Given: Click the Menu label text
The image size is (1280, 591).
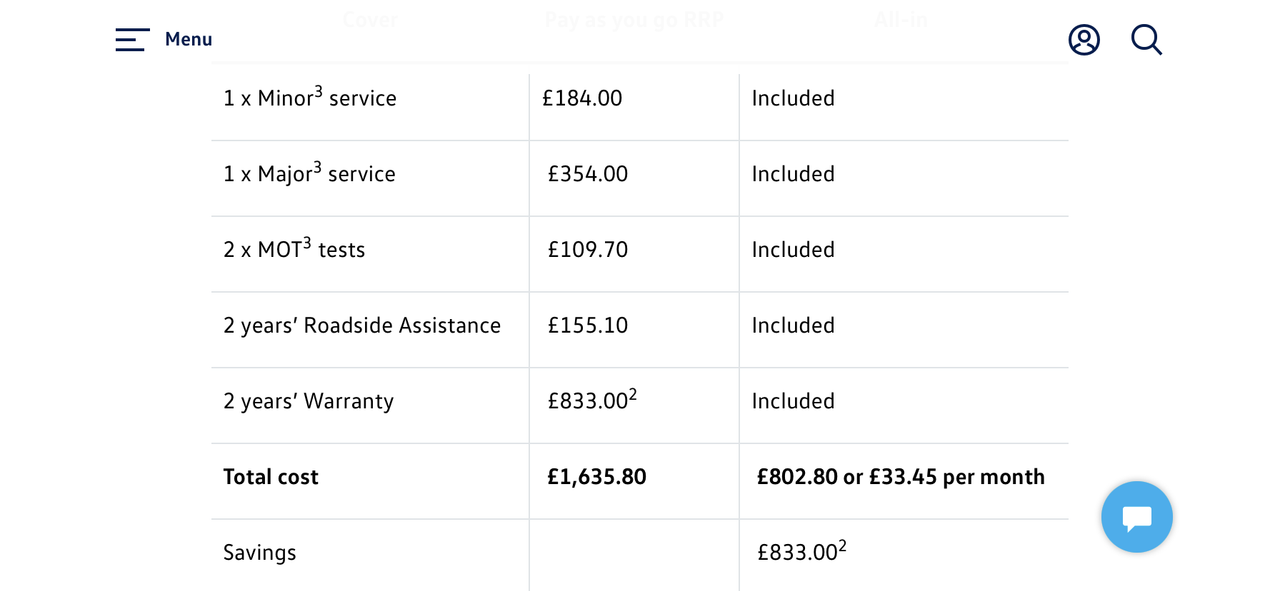Looking at the screenshot, I should point(188,40).
